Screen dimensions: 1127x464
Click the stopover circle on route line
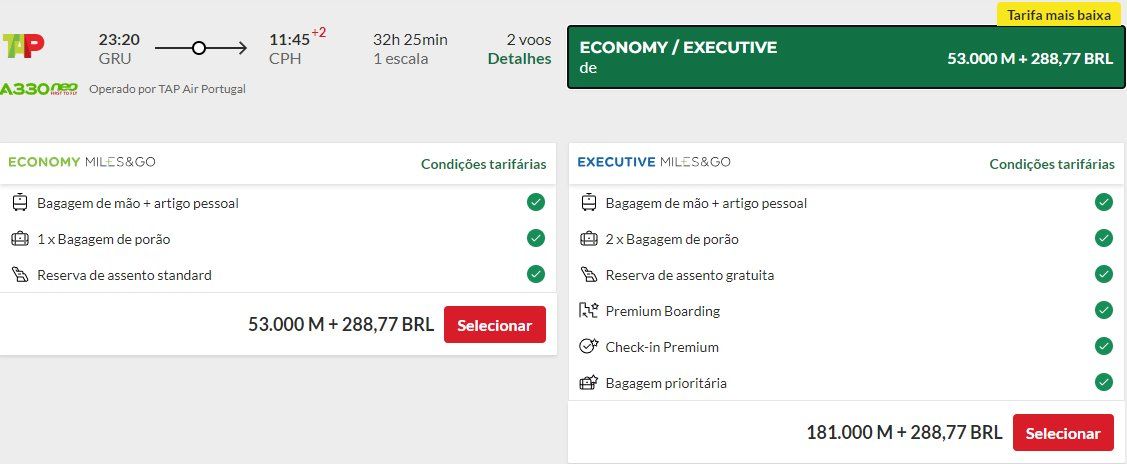(199, 47)
